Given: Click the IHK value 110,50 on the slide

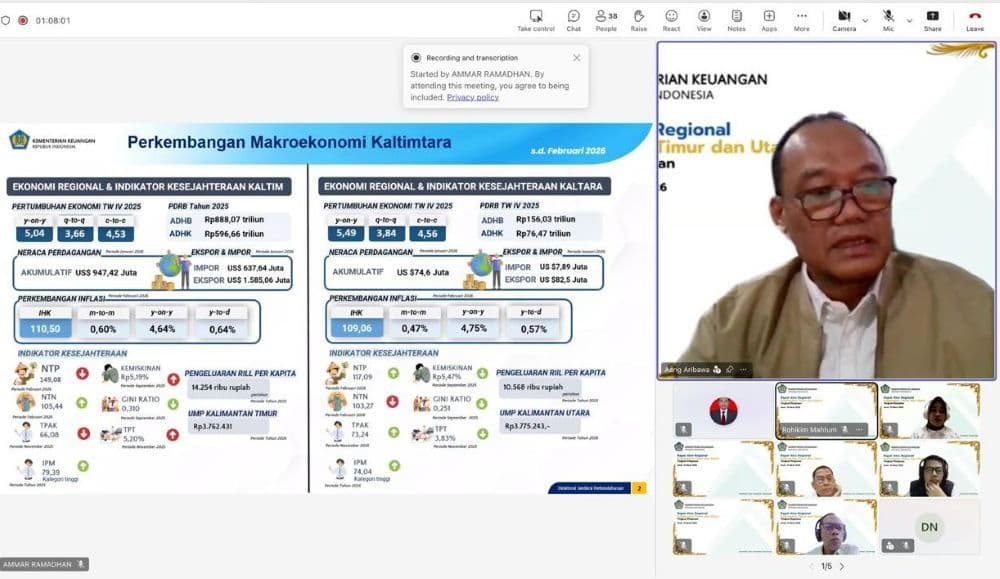Looking at the screenshot, I should pyautogui.click(x=45, y=329).
